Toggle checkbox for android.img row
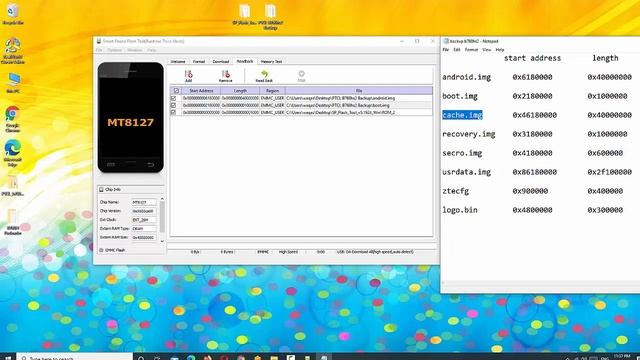Viewport: 640px width, 360px height. (x=173, y=98)
